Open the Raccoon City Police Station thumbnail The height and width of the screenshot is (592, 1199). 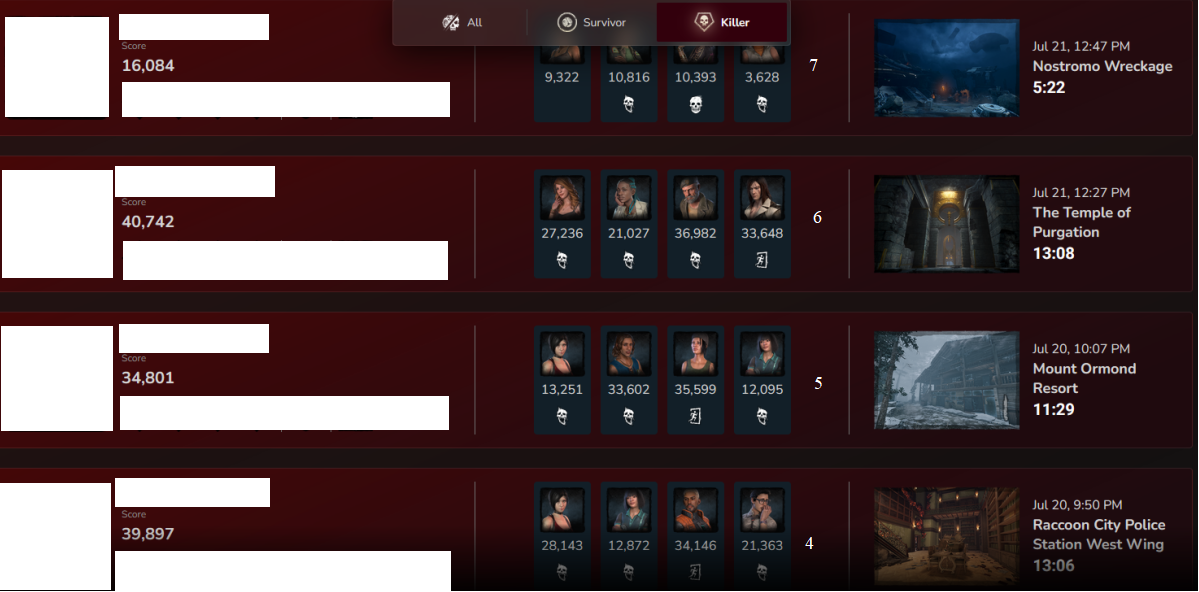tap(946, 536)
